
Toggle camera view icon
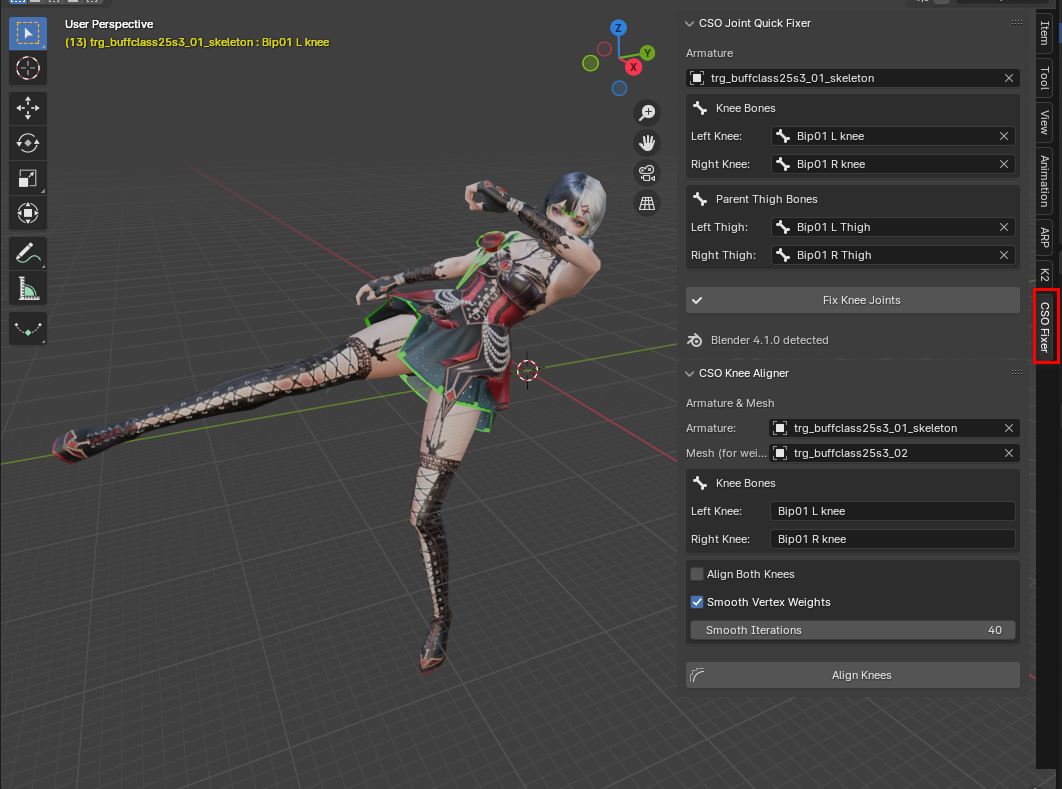coord(647,173)
